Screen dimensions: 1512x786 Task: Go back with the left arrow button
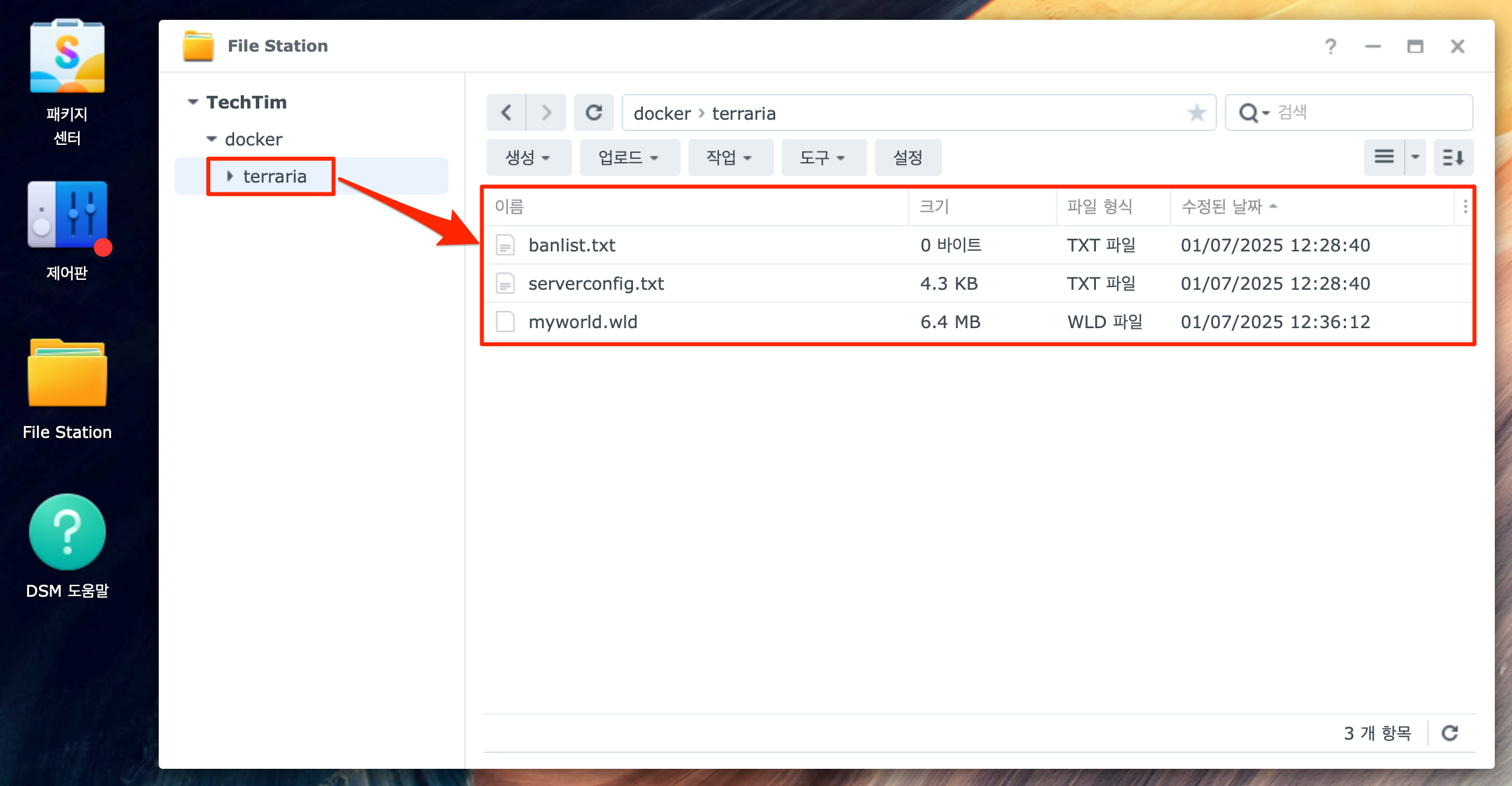[507, 113]
